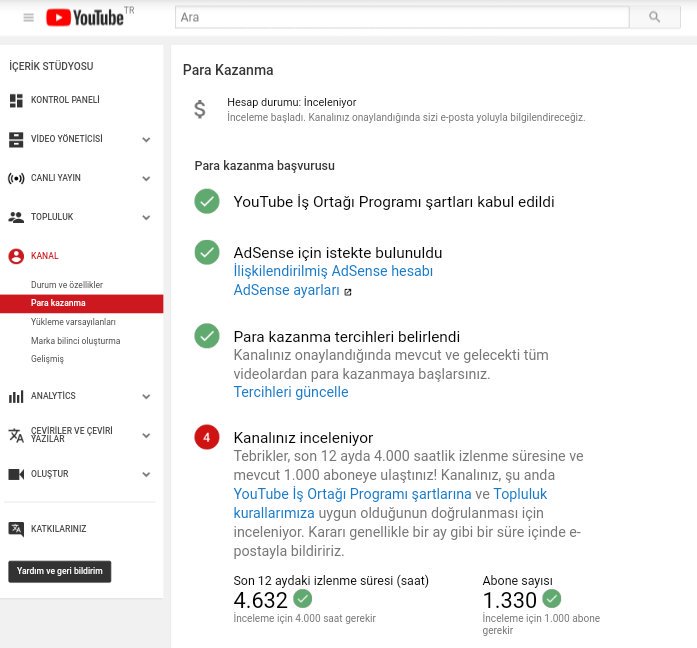Select Para kazanma sidebar item
Image resolution: width=697 pixels, height=648 pixels.
(x=81, y=304)
